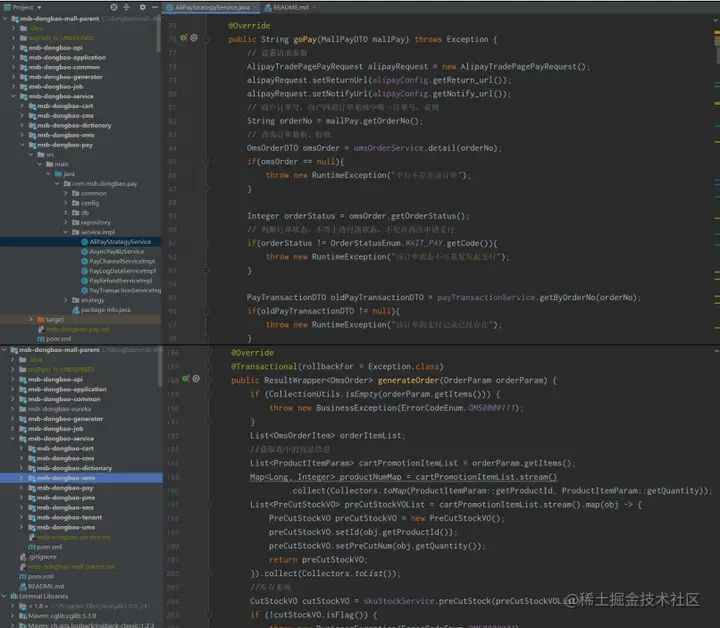
Task: Click the PayChannelServiceImpl class icon
Action: 84,261
